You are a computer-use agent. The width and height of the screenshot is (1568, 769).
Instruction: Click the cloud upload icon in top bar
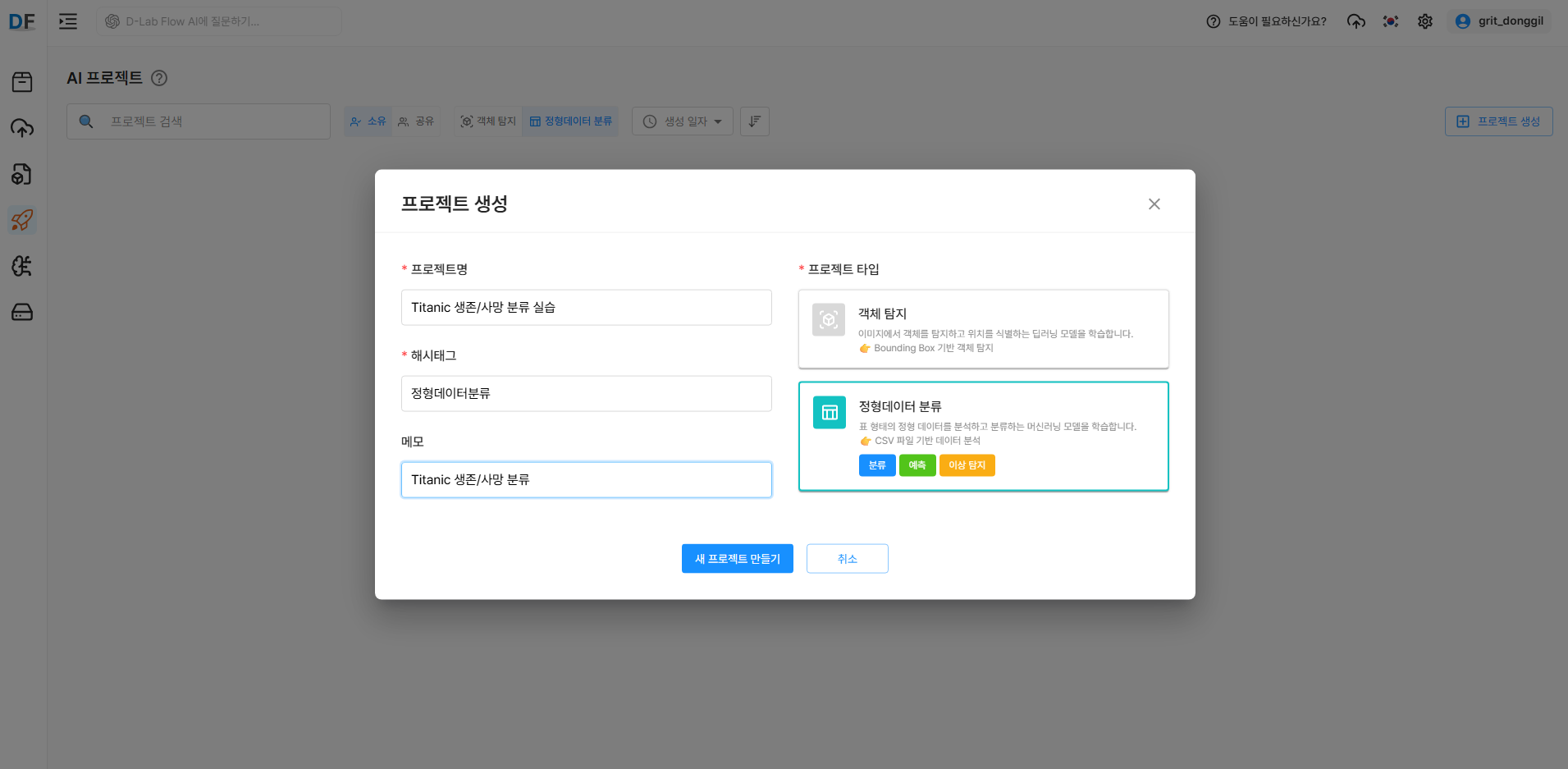(1355, 21)
